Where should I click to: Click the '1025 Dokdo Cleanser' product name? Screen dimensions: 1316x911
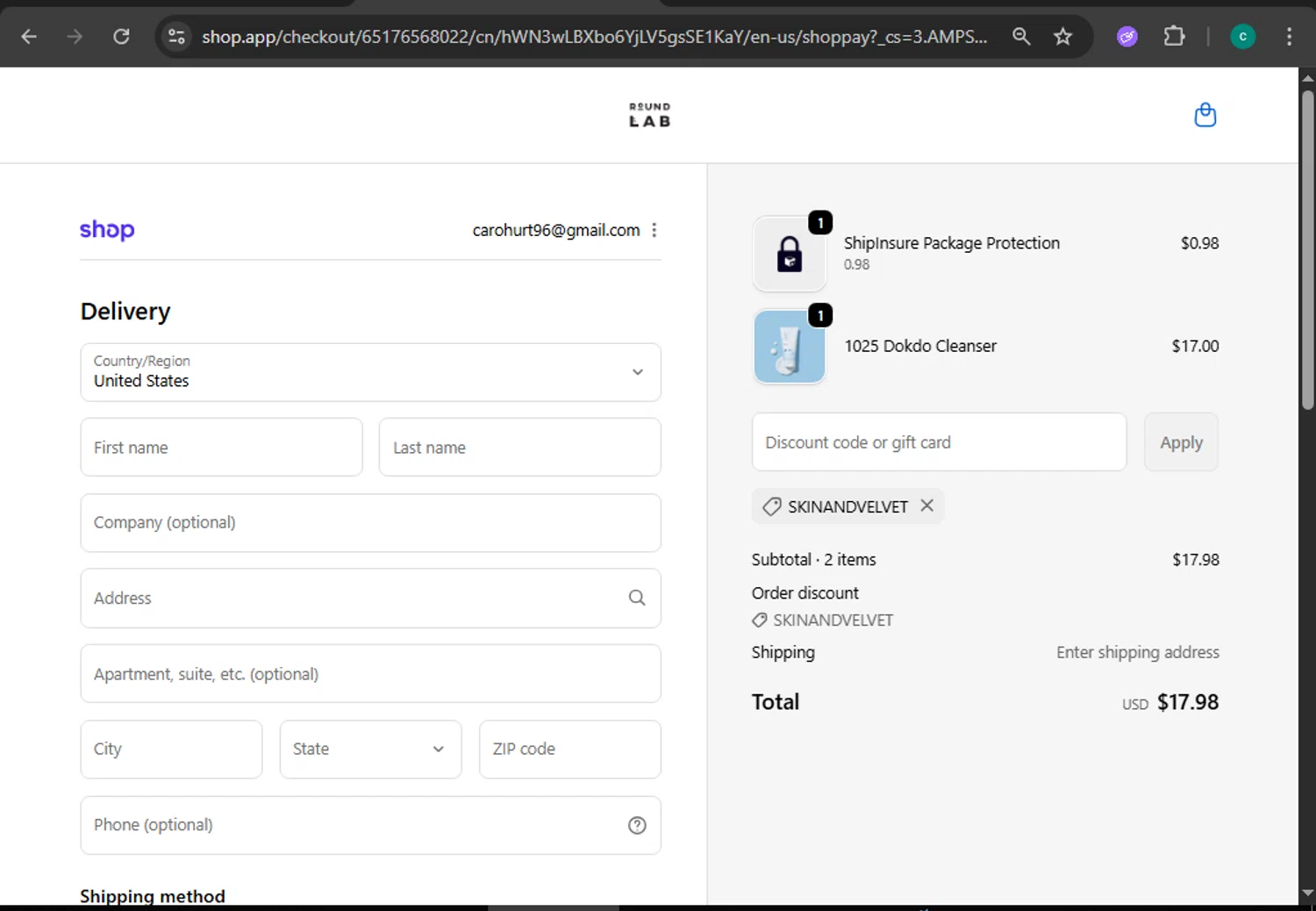pos(920,346)
